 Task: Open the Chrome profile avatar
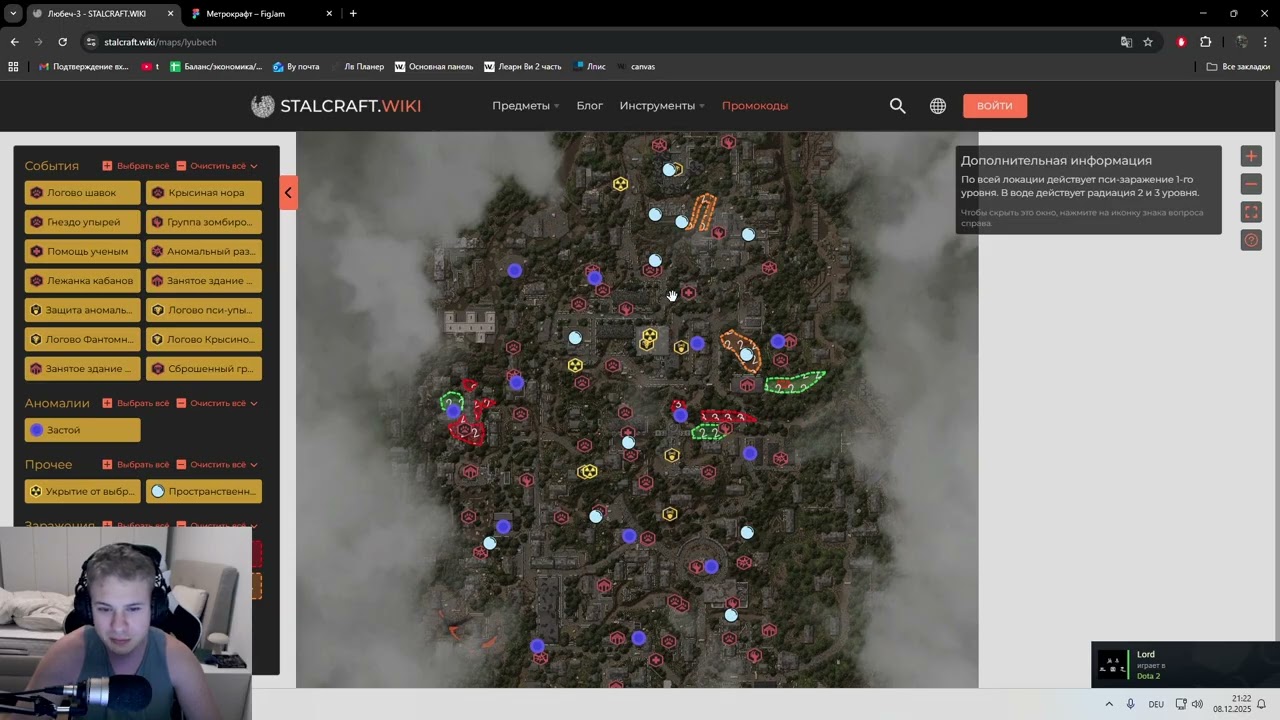coord(1241,42)
